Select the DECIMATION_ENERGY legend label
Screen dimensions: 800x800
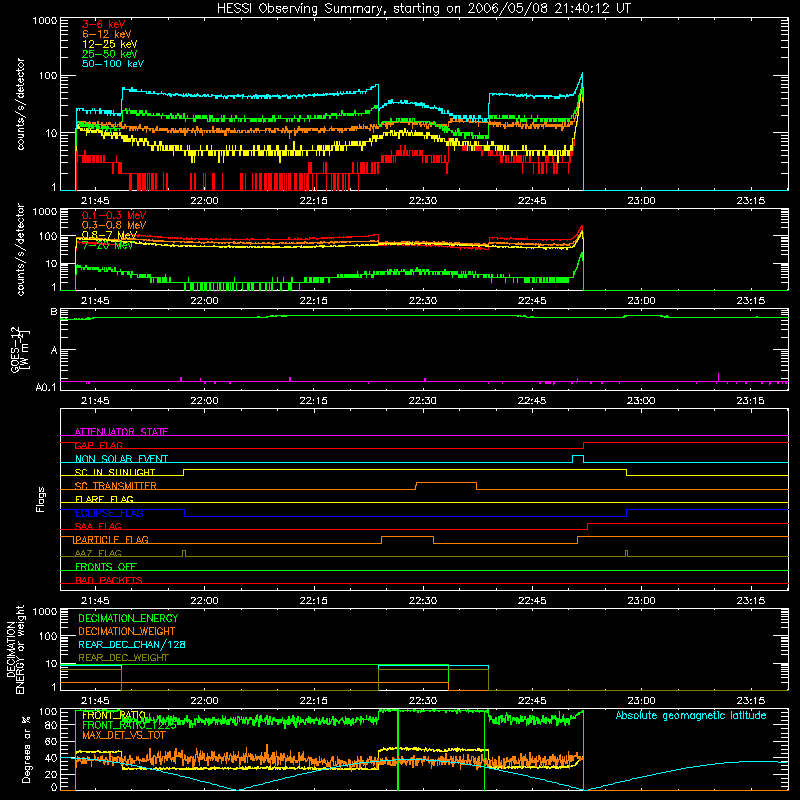(128, 618)
